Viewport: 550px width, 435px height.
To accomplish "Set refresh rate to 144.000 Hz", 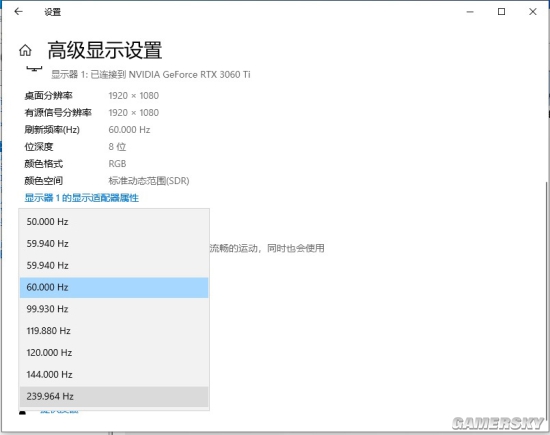I will (x=114, y=374).
